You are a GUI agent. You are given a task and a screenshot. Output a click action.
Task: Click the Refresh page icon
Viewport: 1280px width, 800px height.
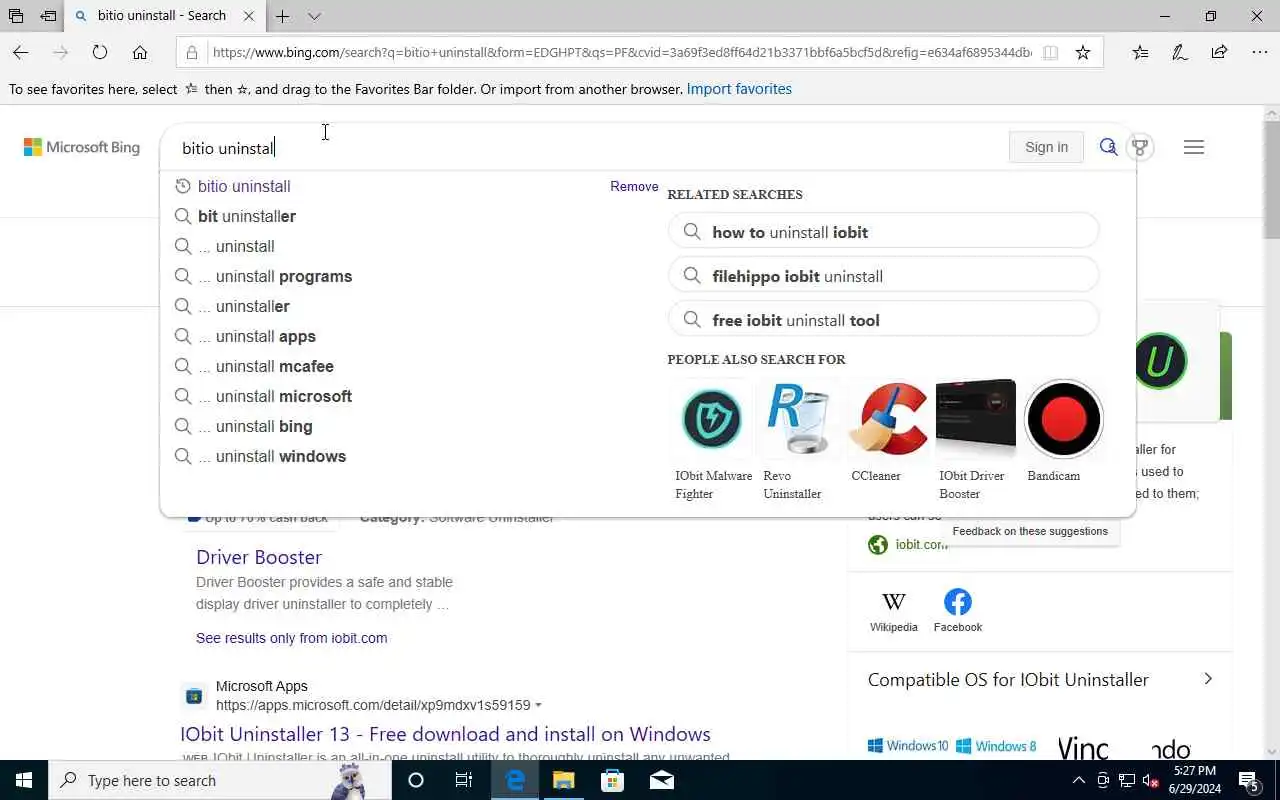[100, 53]
